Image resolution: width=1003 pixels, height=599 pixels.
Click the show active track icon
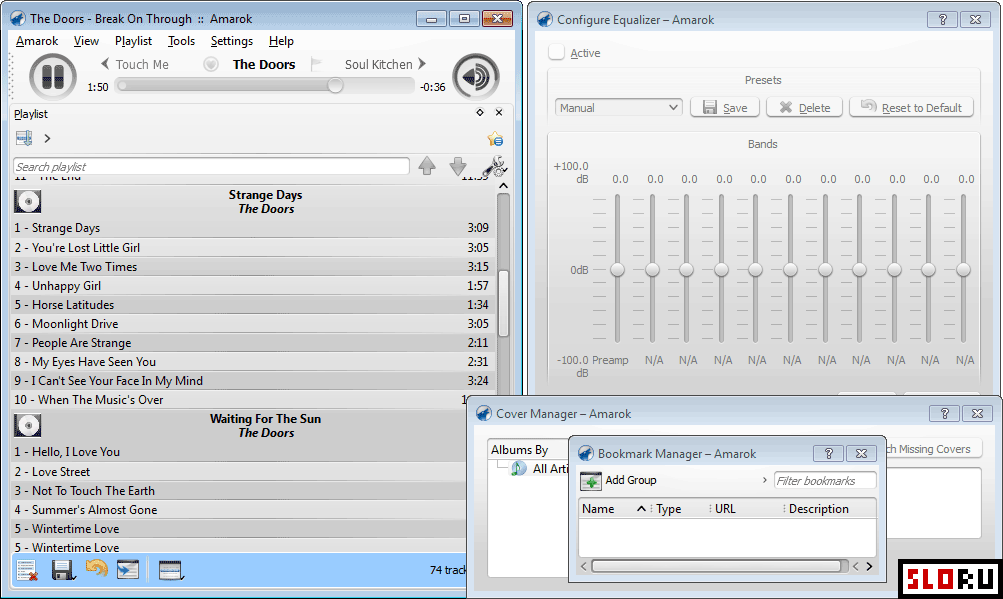point(128,570)
